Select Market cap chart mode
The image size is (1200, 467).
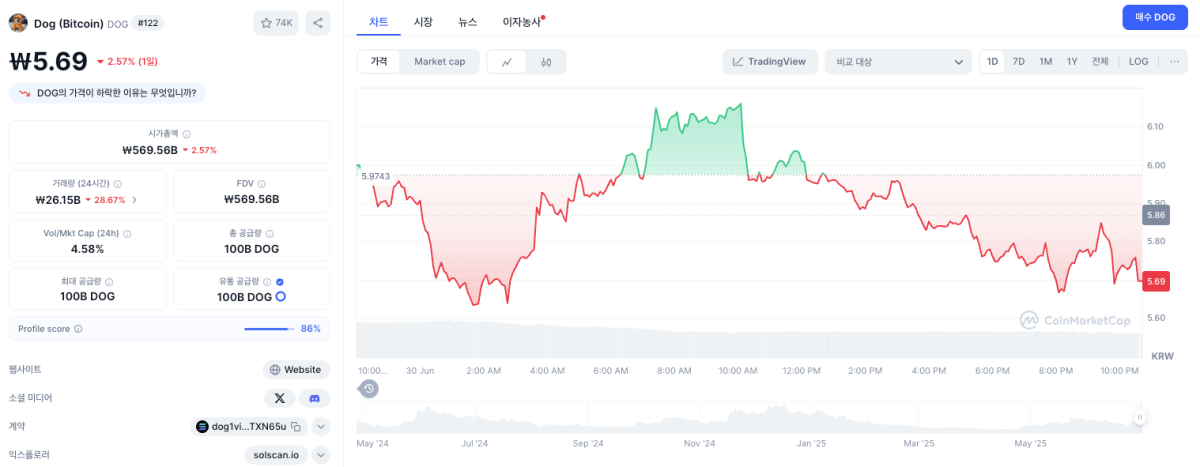pyautogui.click(x=440, y=62)
